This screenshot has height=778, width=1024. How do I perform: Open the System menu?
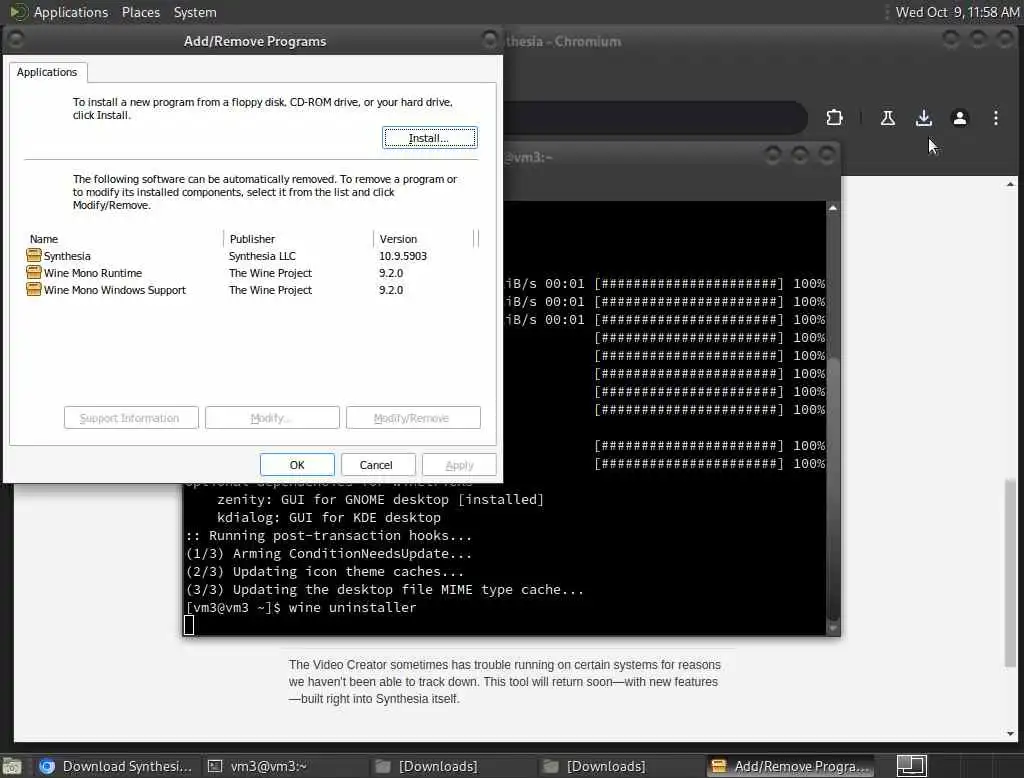195,12
